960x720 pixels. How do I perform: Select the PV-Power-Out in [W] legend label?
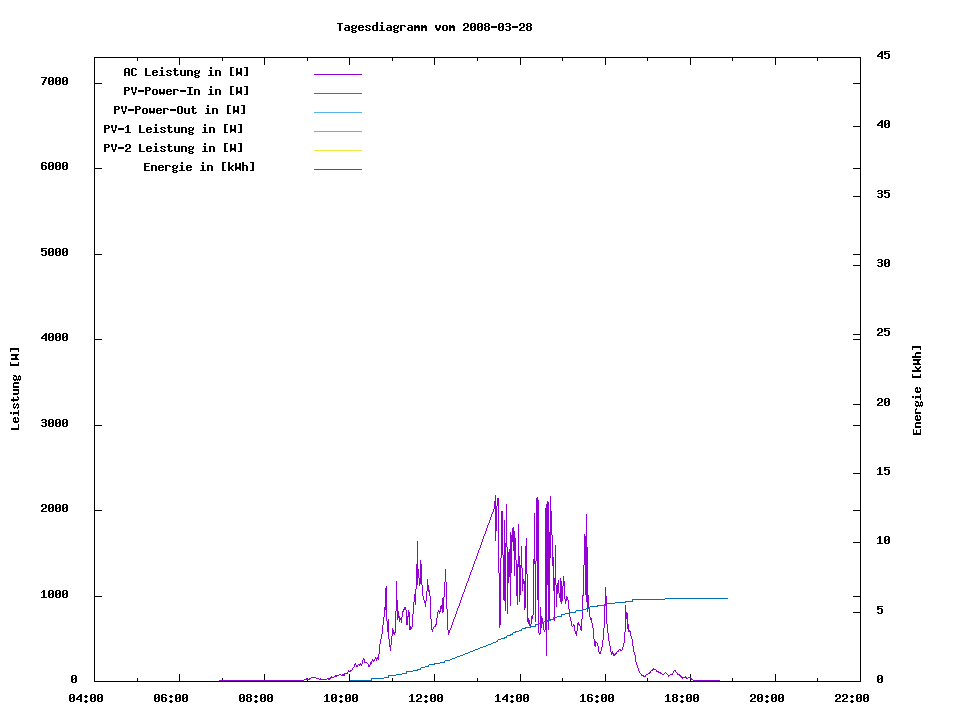pyautogui.click(x=180, y=110)
